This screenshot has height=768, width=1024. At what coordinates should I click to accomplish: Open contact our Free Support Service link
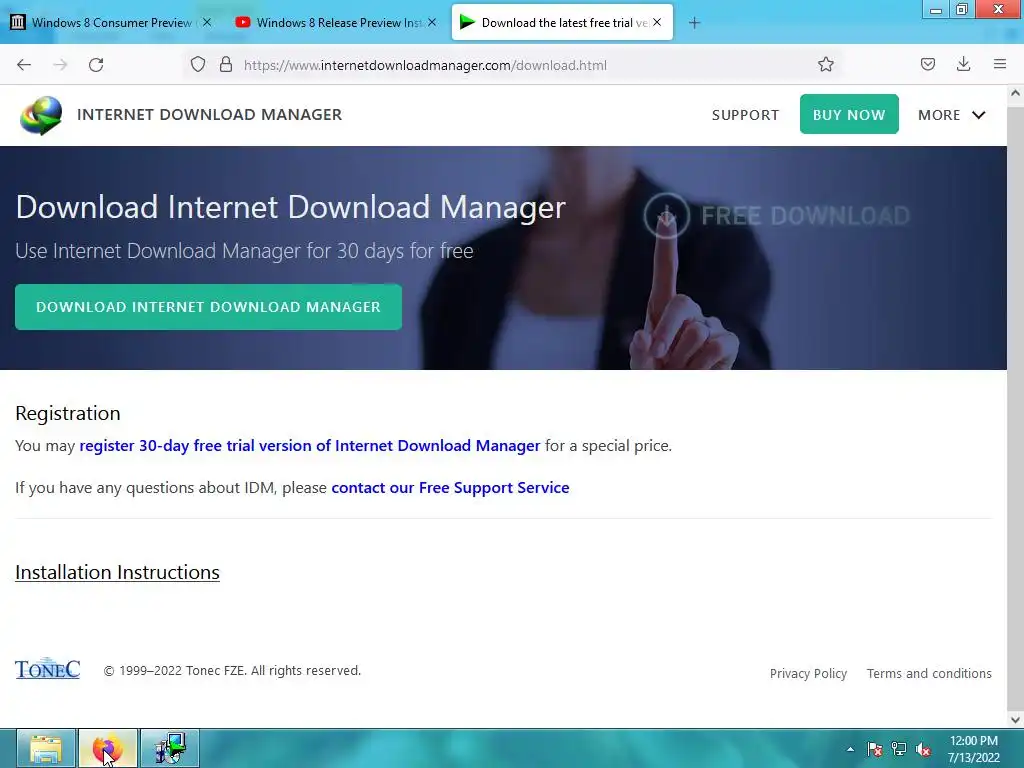(450, 488)
